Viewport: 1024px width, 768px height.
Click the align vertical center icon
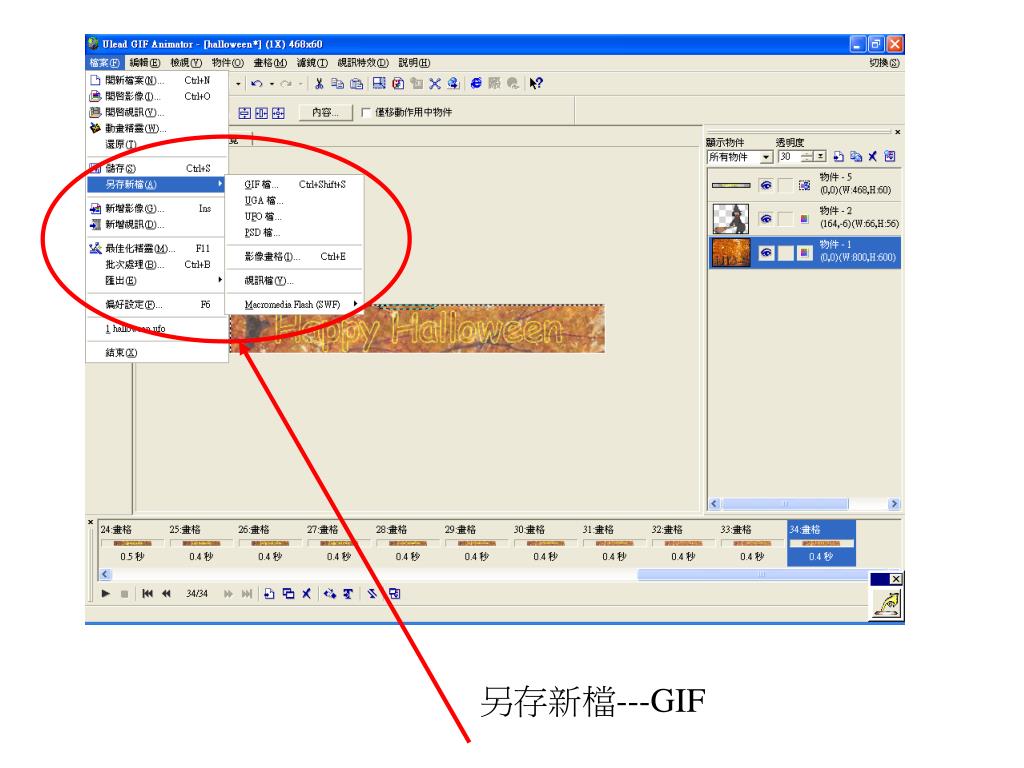click(244, 113)
